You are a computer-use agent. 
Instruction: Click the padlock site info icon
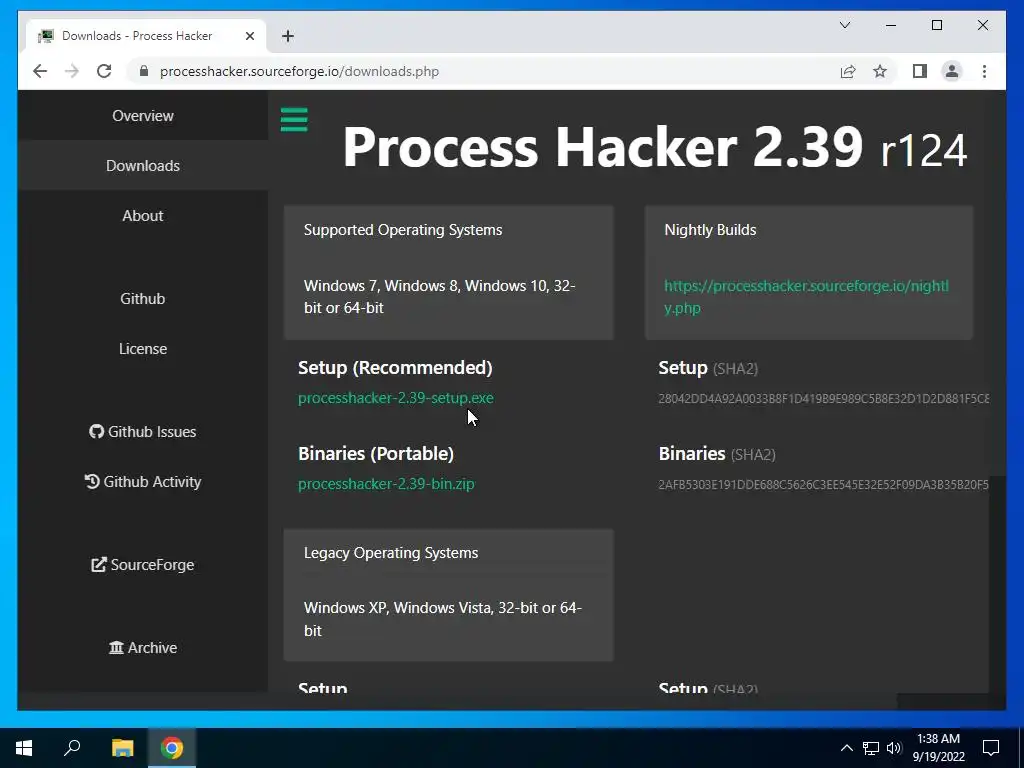pos(144,71)
